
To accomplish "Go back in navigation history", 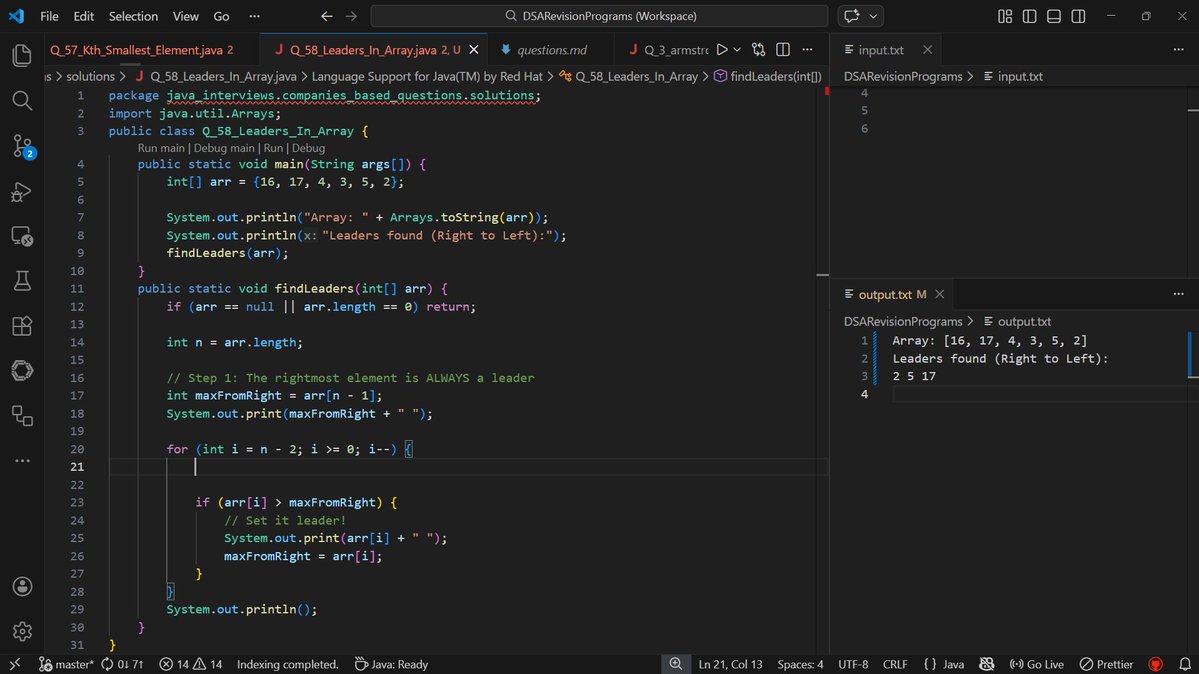I will (x=327, y=16).
